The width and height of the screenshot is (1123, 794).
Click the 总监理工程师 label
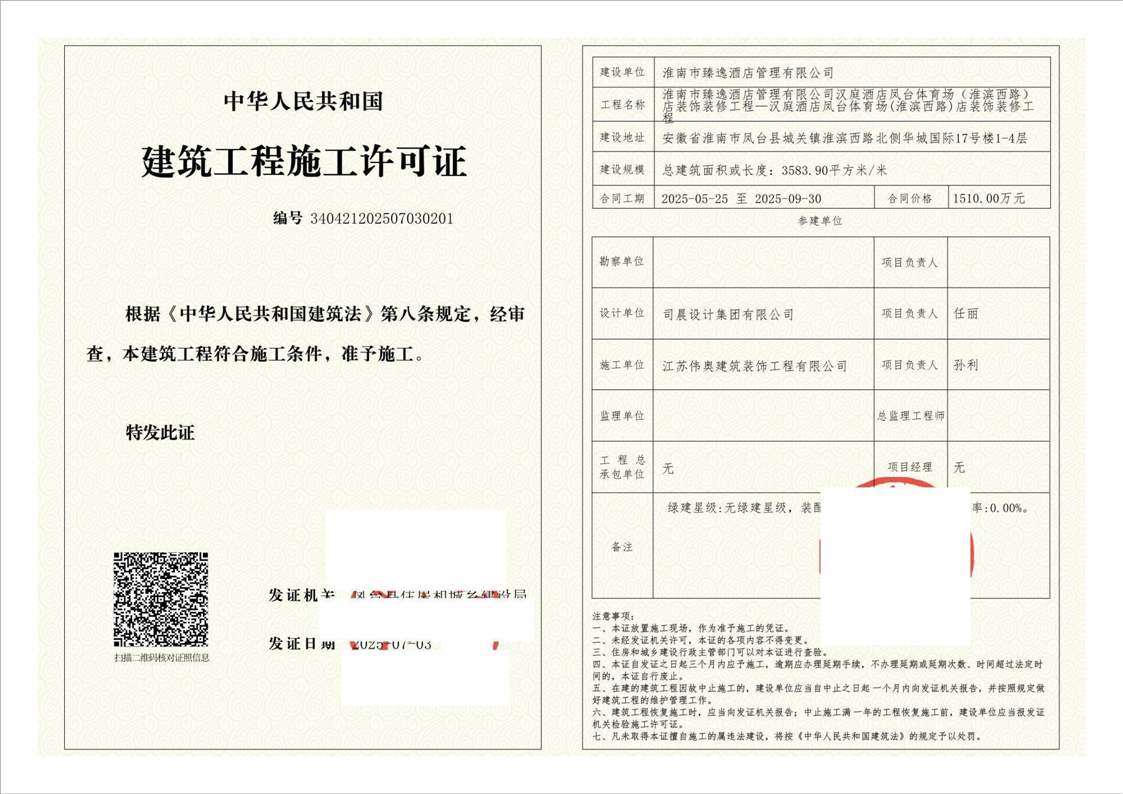tap(910, 416)
